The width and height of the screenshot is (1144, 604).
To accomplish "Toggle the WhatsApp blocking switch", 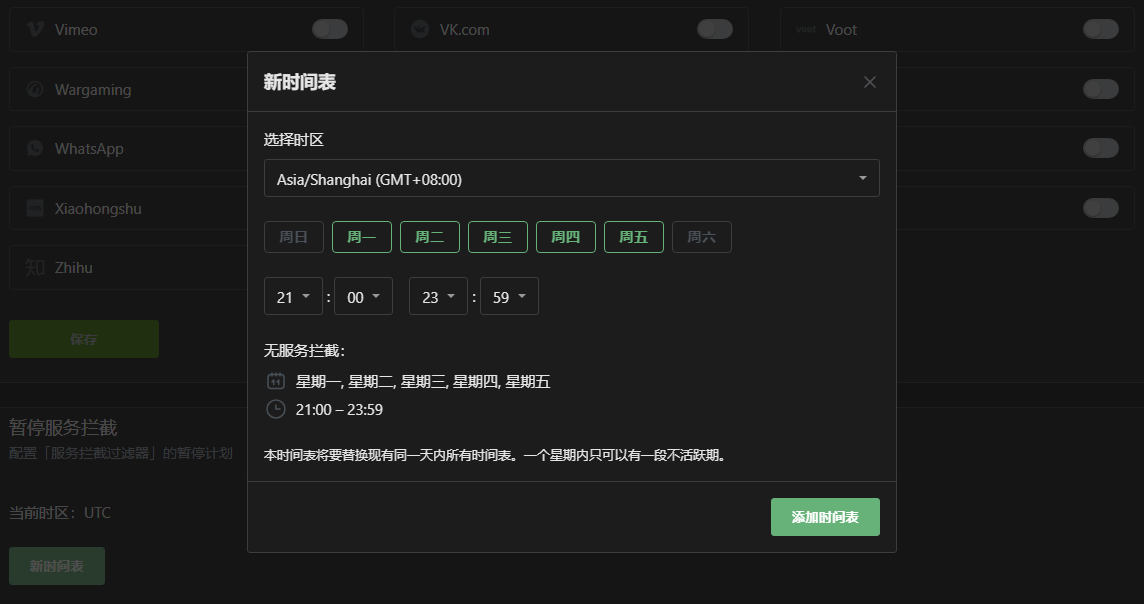I will [1100, 148].
